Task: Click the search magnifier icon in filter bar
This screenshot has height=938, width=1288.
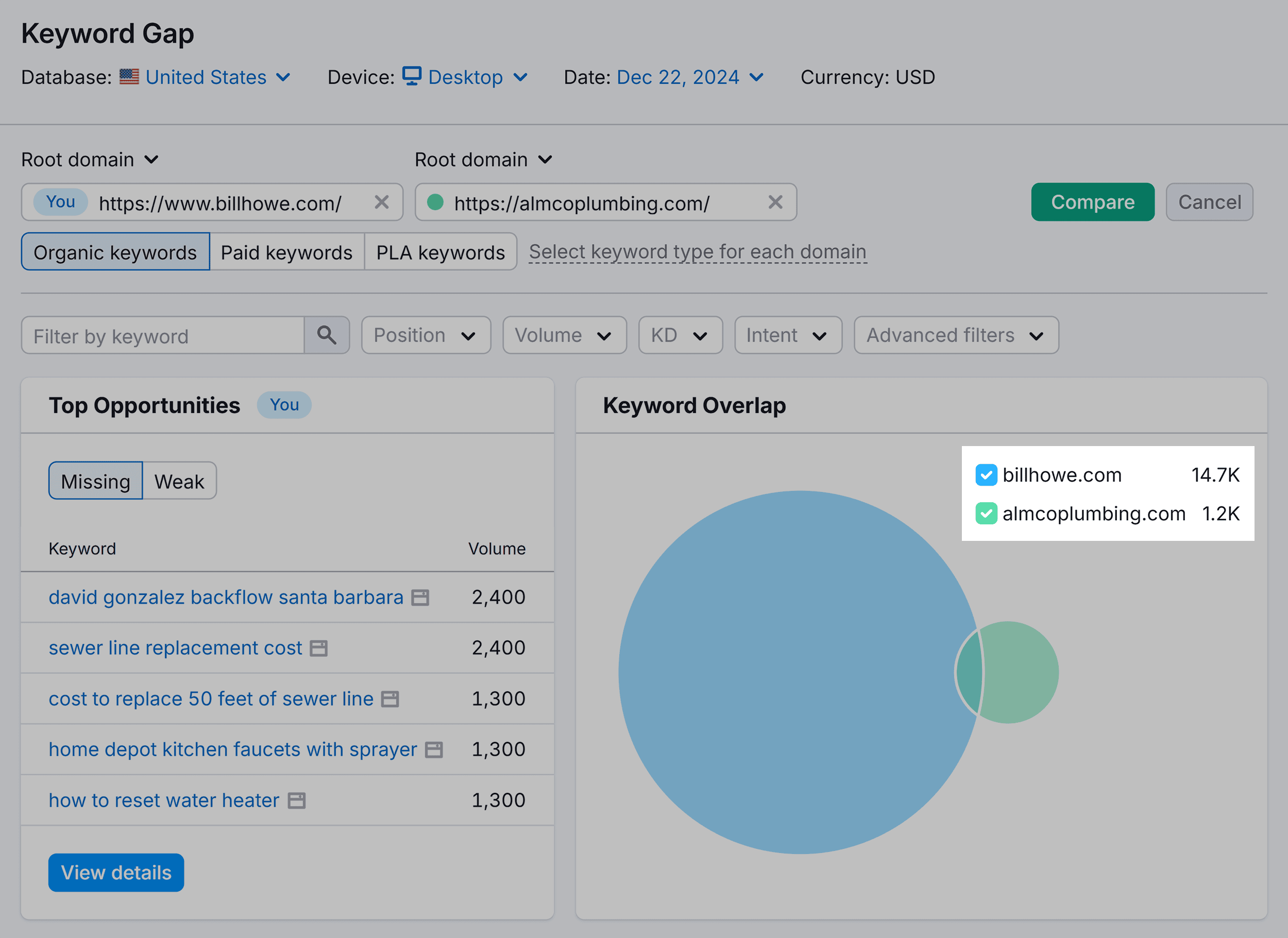Action: coord(327,335)
